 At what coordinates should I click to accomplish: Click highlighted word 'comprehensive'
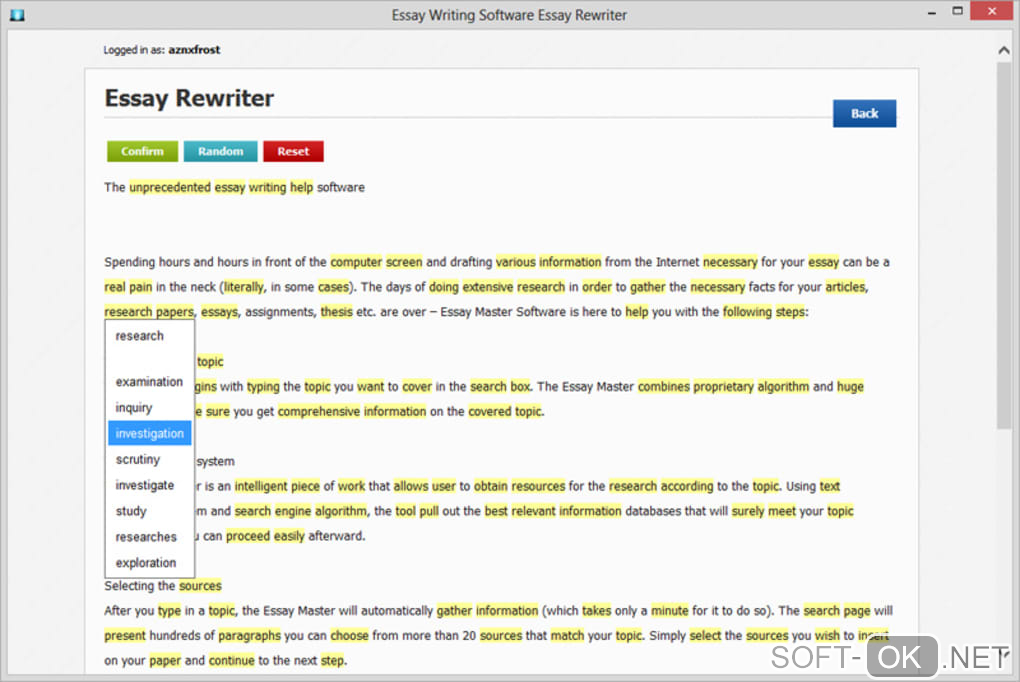[x=319, y=411]
